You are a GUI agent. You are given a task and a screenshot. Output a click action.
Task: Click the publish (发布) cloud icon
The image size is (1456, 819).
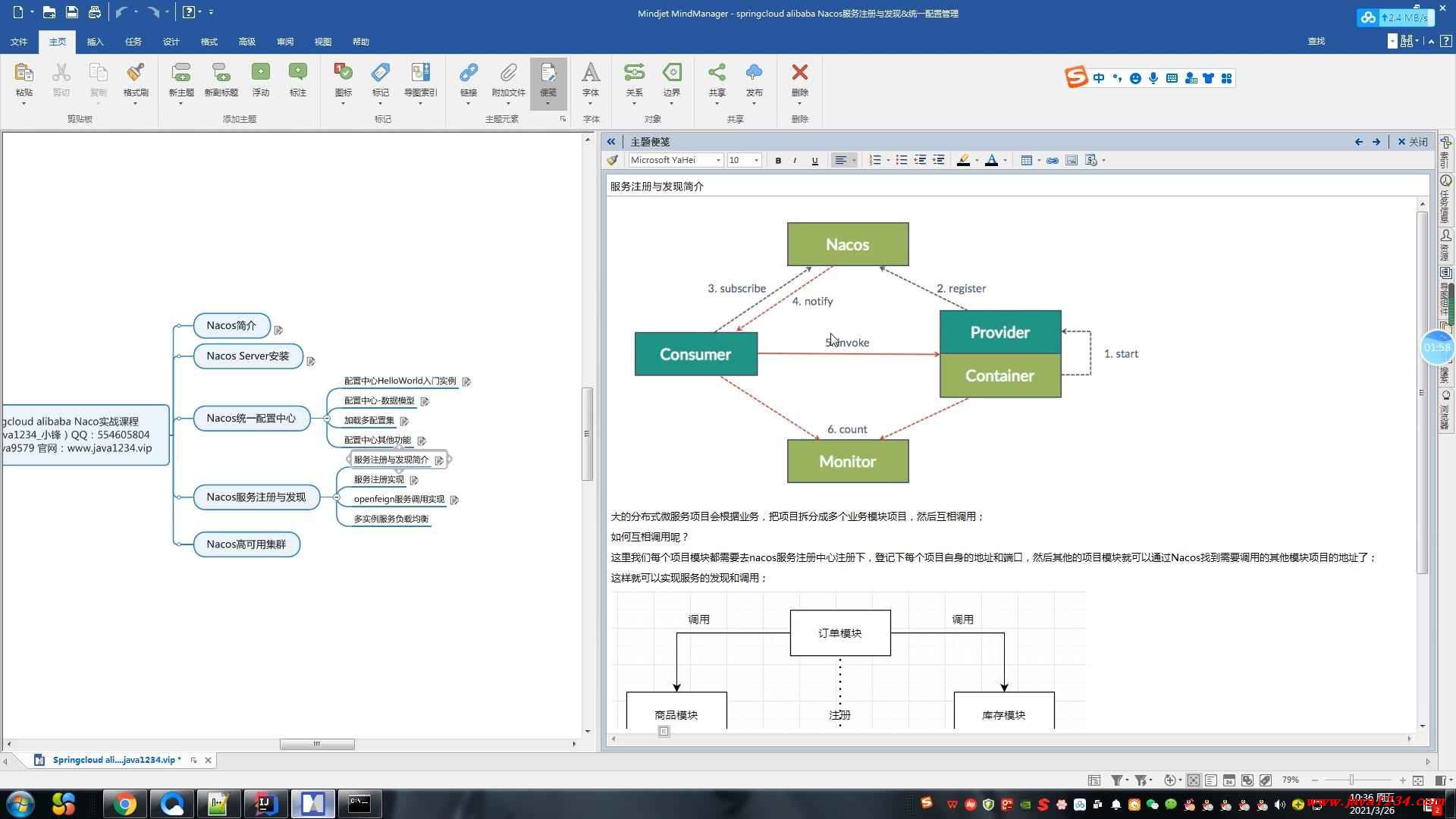(754, 74)
